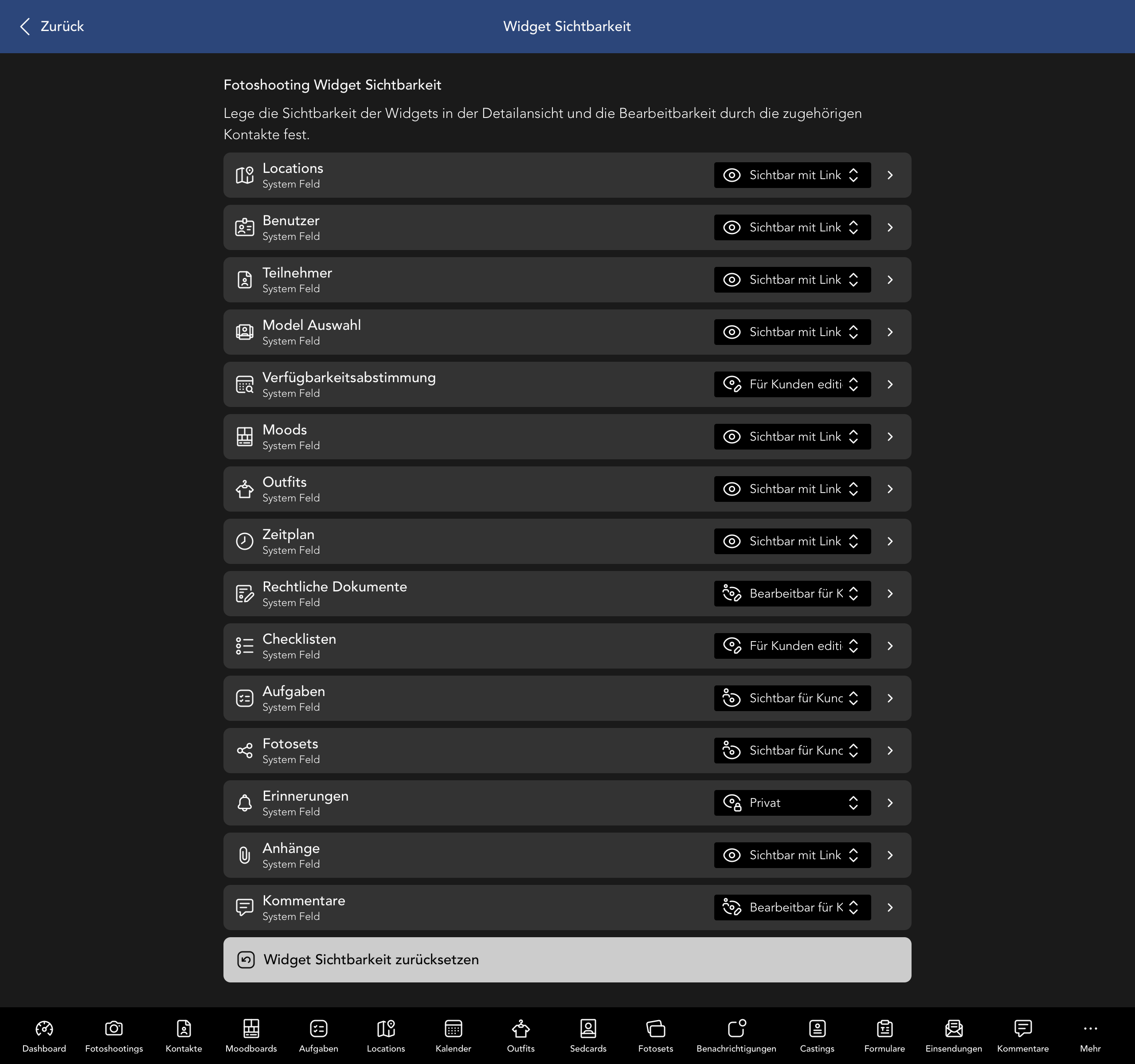
Task: Change Rechtliche Dokumente visibility dropdown
Action: [792, 594]
